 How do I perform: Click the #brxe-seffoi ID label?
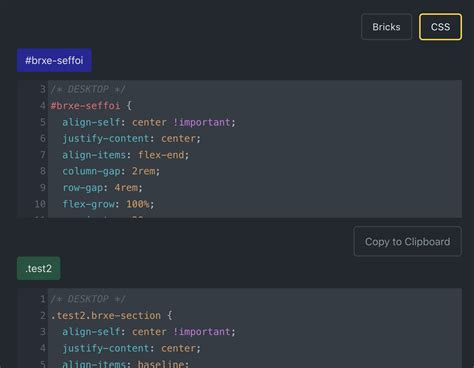click(54, 60)
